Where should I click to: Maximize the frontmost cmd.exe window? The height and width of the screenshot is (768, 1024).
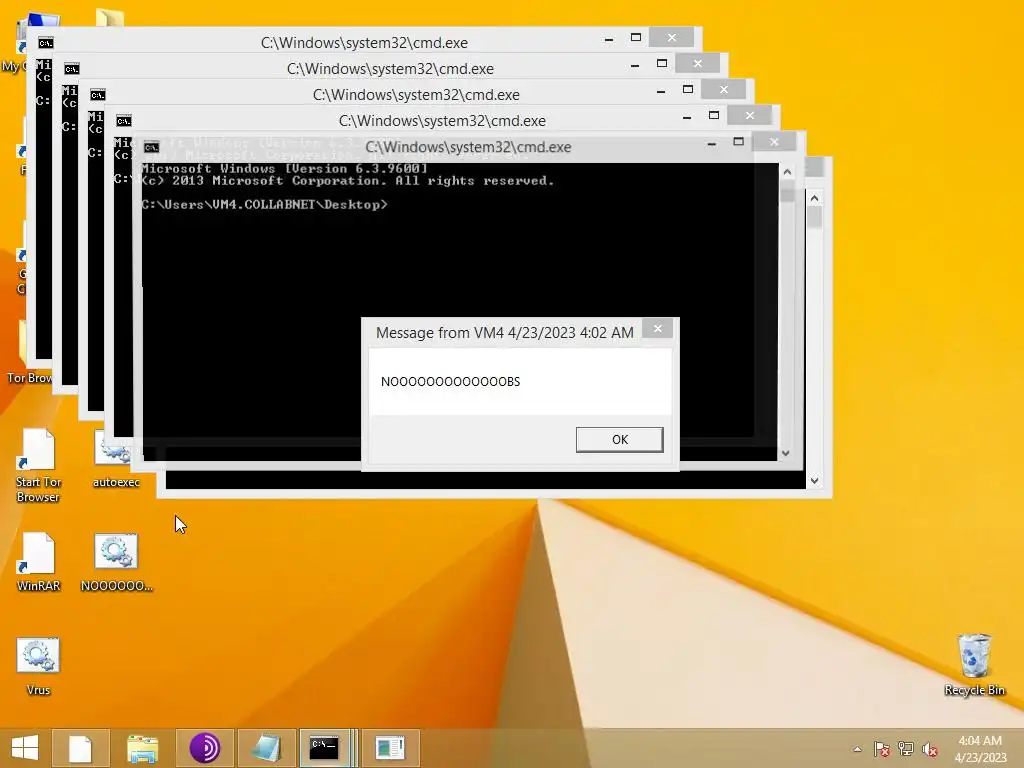coord(739,142)
